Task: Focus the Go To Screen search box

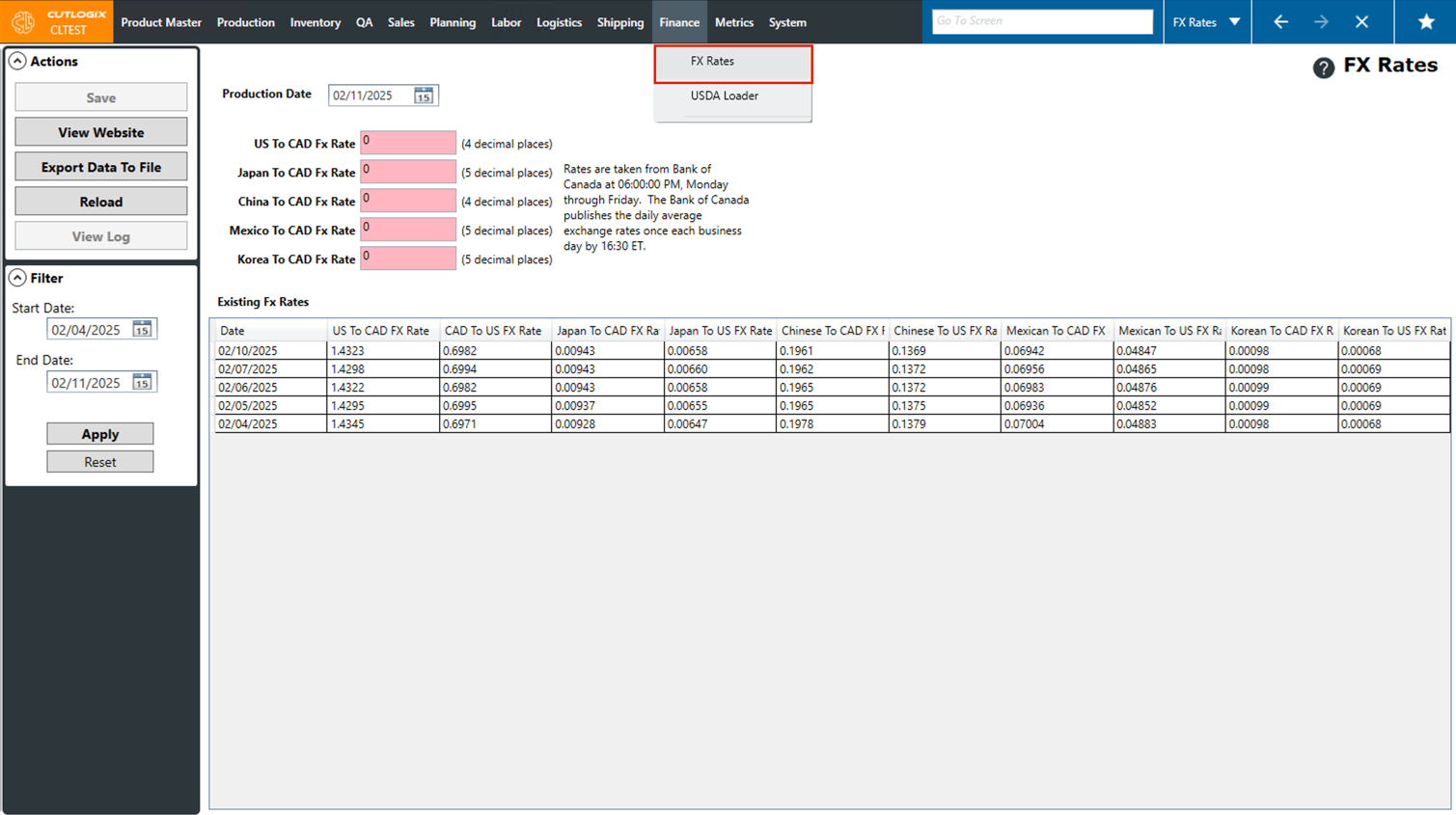Action: pyautogui.click(x=1042, y=21)
